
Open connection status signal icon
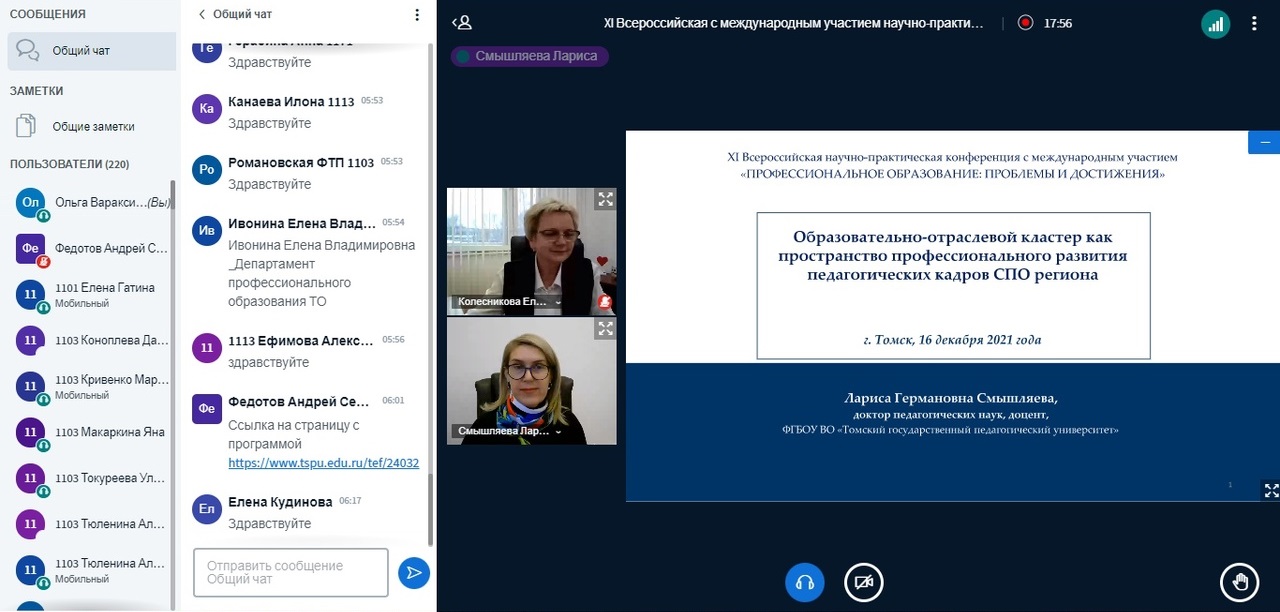[x=1215, y=24]
